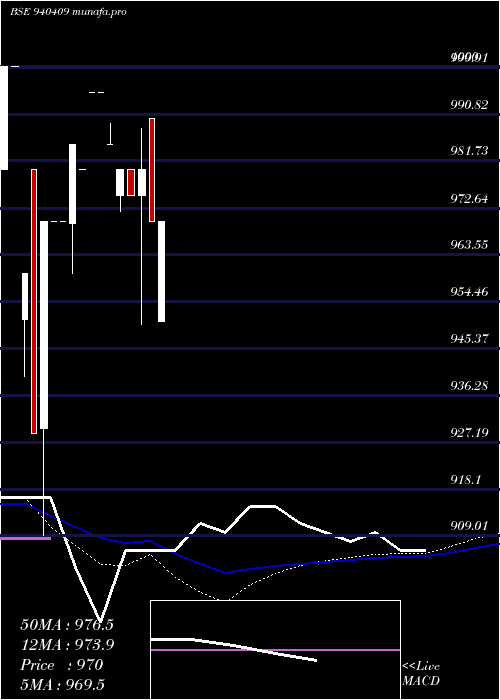Click the 'BSE 940409 munafa.pro' chart title
The width and height of the screenshot is (500, 700).
68,12
